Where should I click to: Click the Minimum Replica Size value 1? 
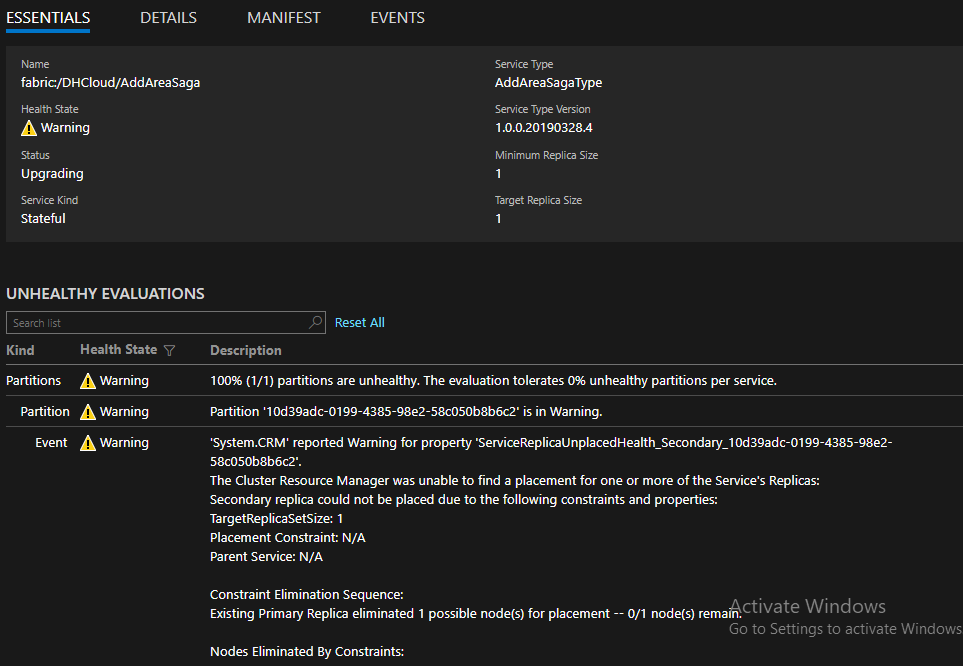click(x=498, y=174)
